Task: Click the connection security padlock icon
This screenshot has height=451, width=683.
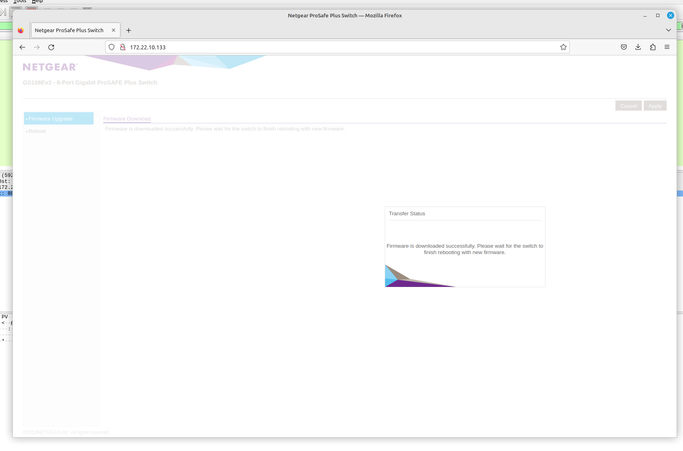Action: click(x=123, y=47)
